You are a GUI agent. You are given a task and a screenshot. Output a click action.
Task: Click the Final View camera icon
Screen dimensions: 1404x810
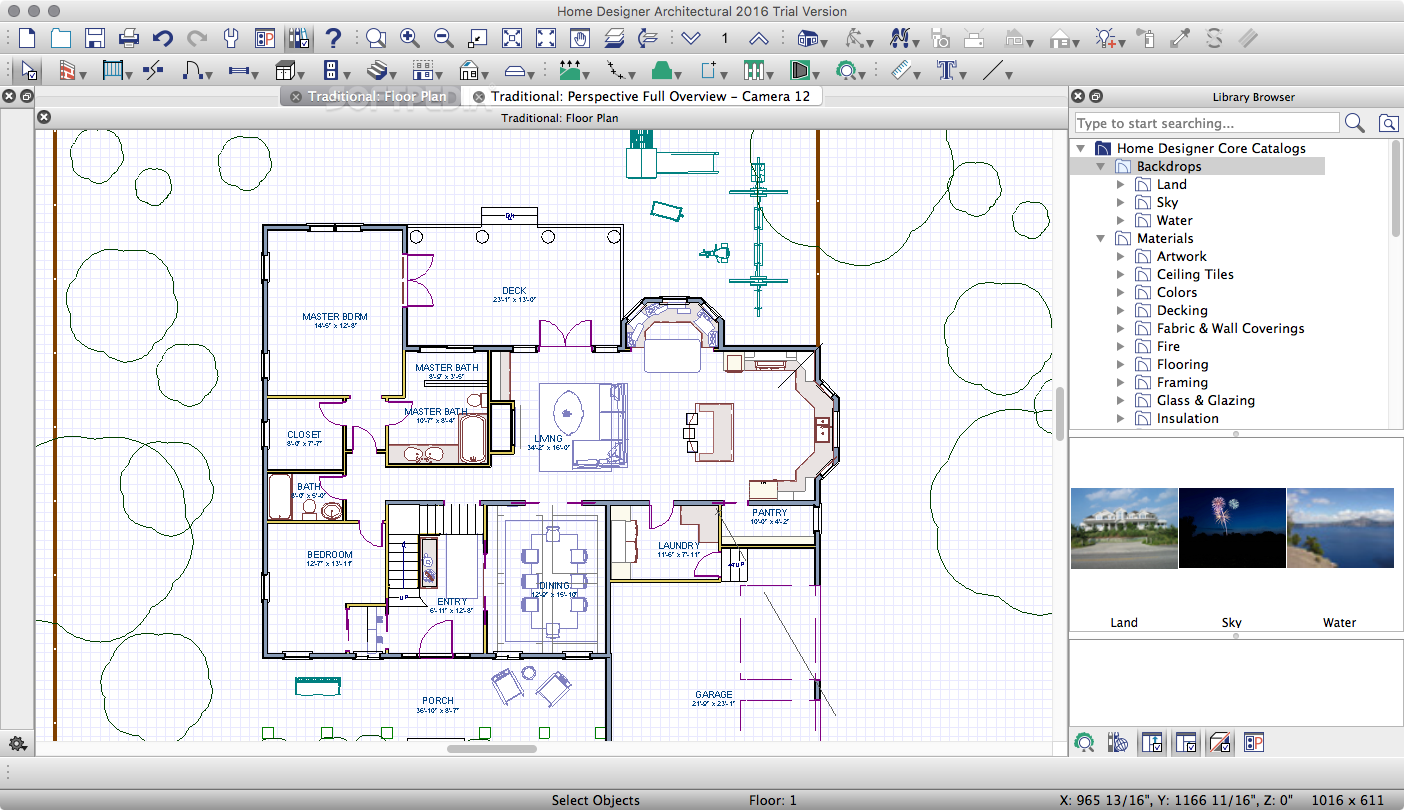940,39
